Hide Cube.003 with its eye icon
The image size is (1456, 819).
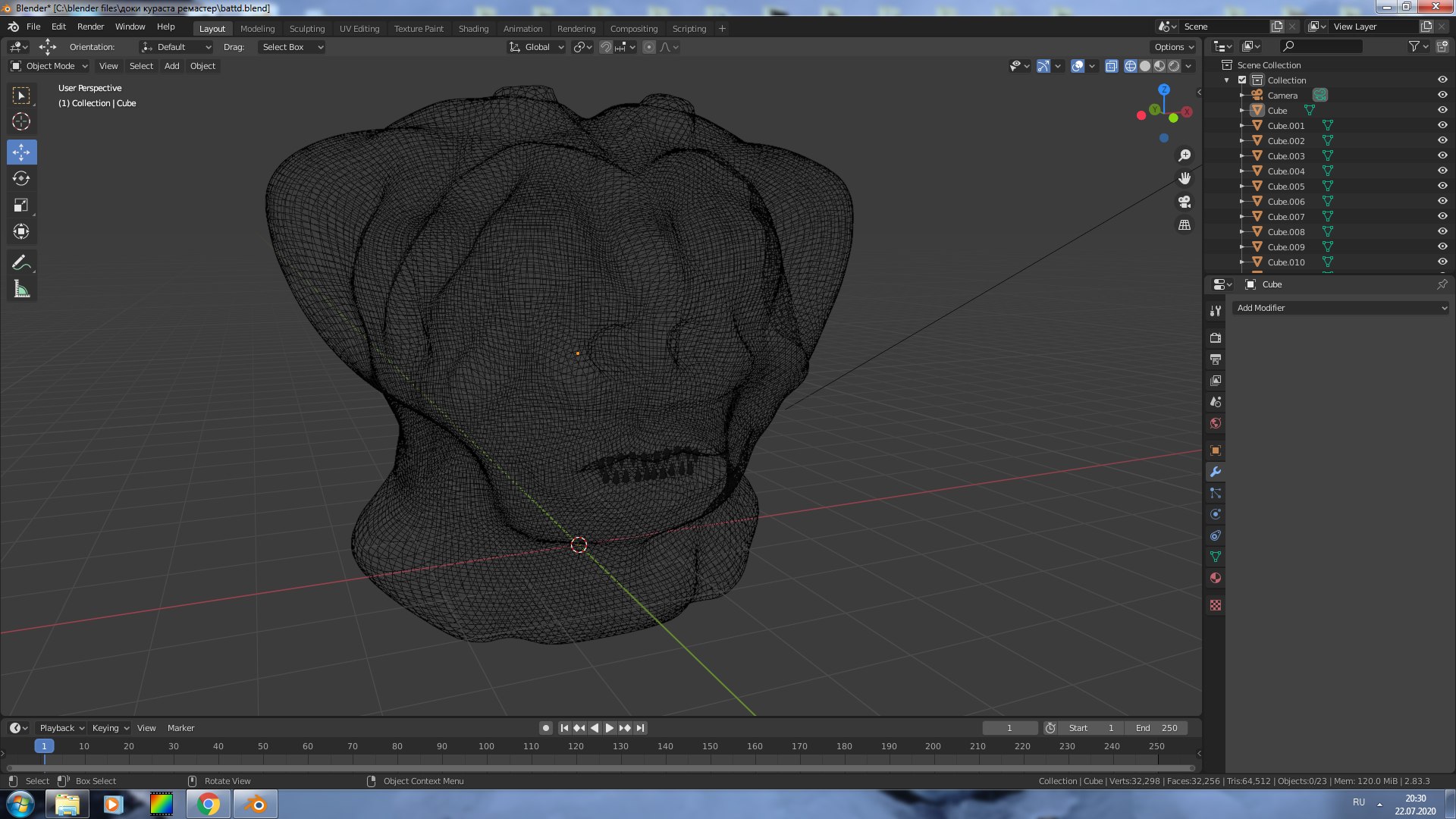[x=1442, y=155]
